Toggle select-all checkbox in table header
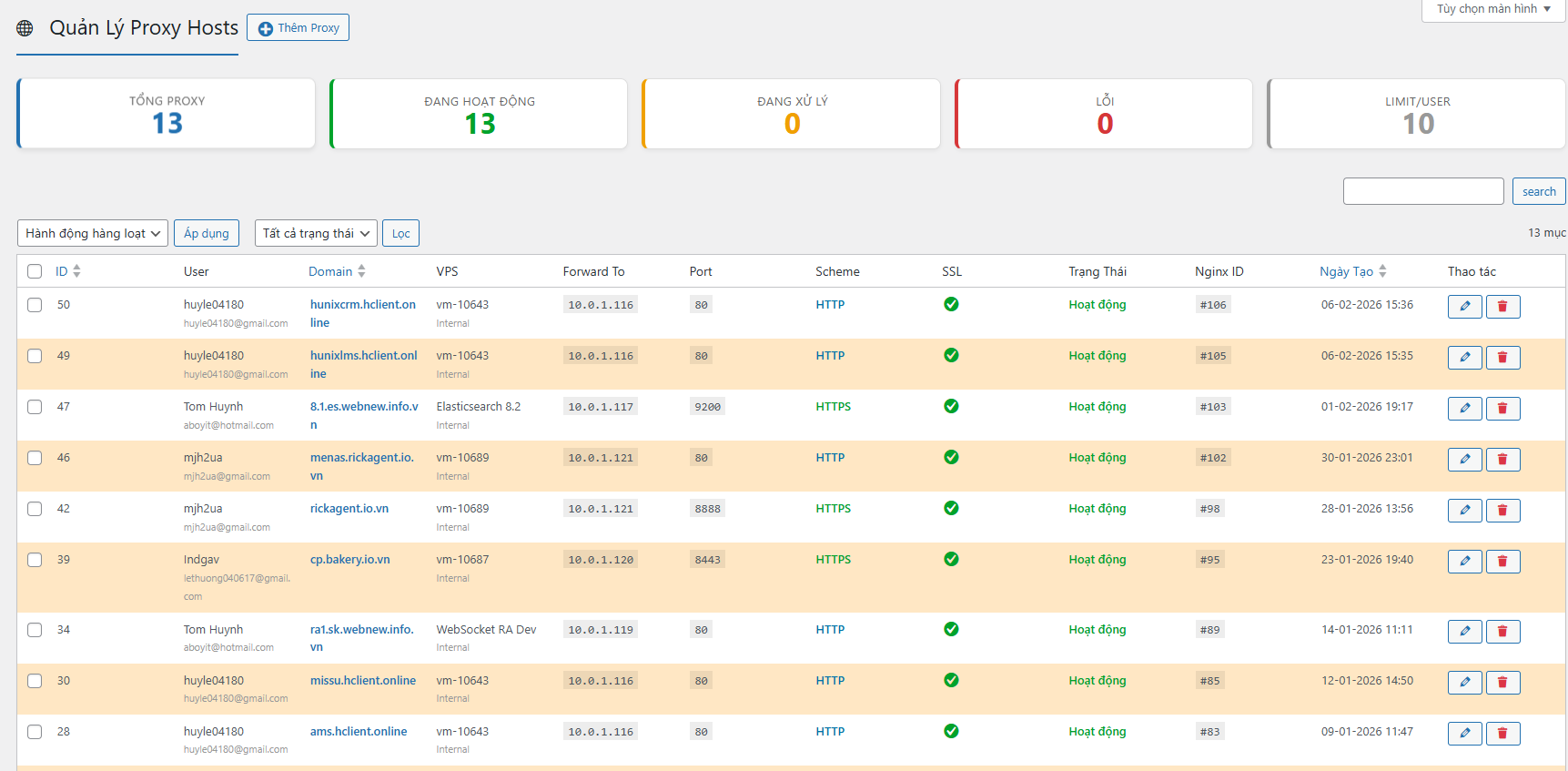Viewport: 1568px width, 771px height. (35, 271)
